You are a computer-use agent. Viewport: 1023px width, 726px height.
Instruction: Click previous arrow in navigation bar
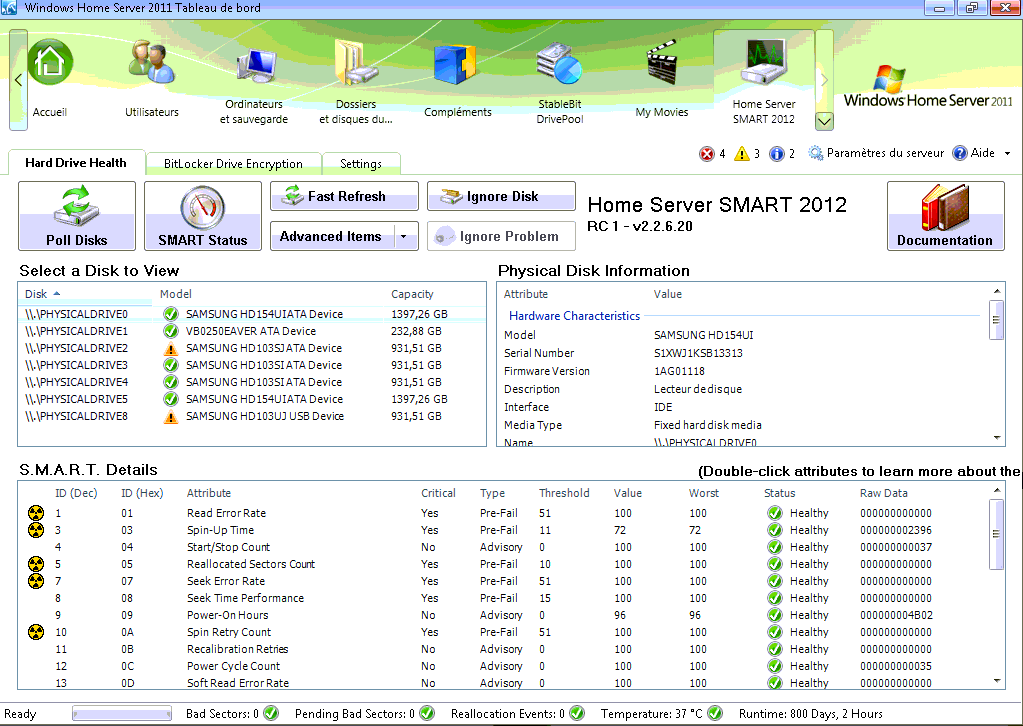point(18,80)
